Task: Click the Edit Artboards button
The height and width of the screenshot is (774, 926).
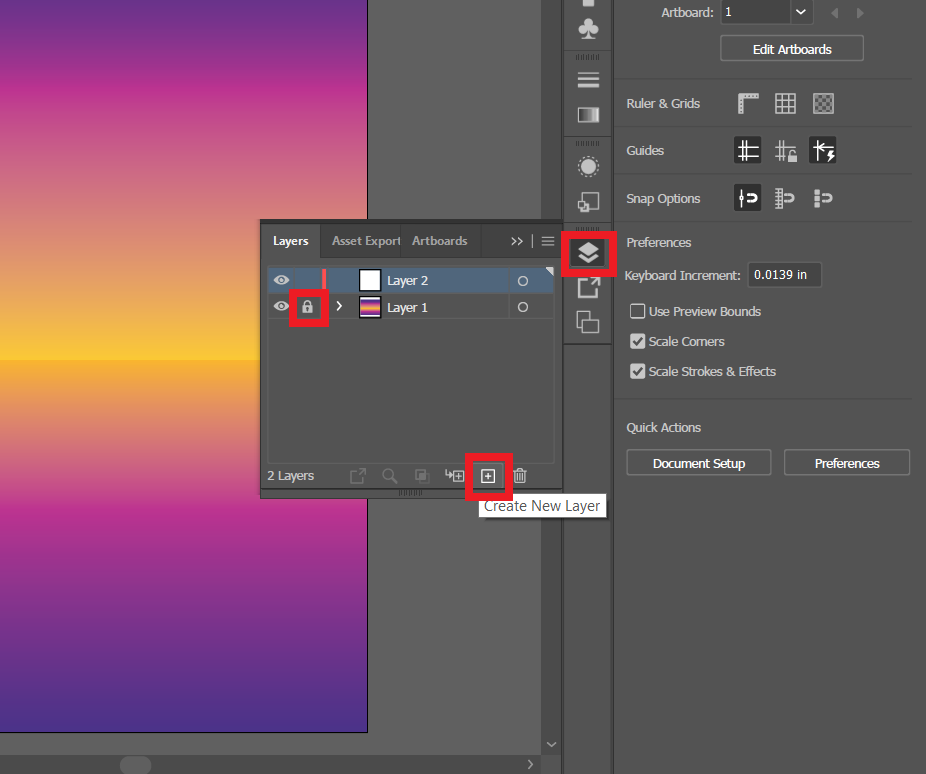Action: click(x=791, y=47)
